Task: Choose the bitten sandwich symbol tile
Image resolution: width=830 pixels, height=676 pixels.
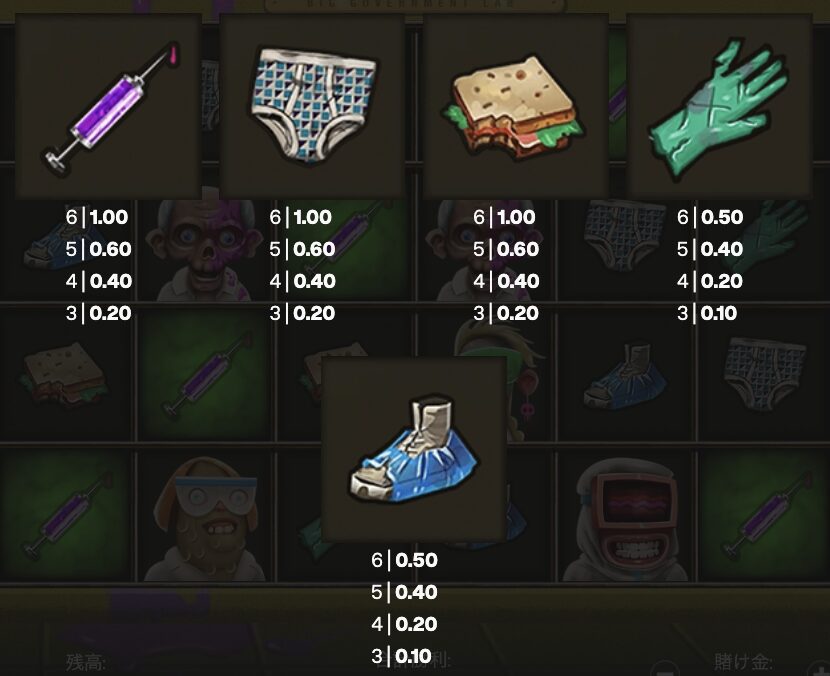Action: 516,106
